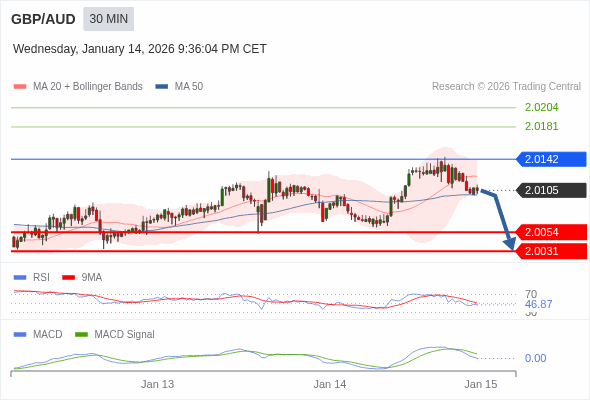This screenshot has width=590, height=400.
Task: Select the GBP/AUD pair title
Action: click(x=43, y=19)
